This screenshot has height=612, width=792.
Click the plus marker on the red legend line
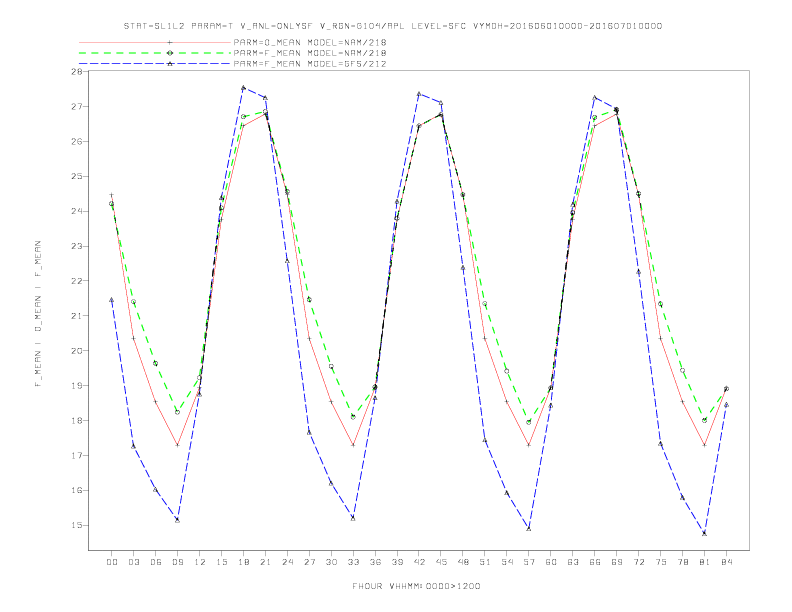(170, 42)
